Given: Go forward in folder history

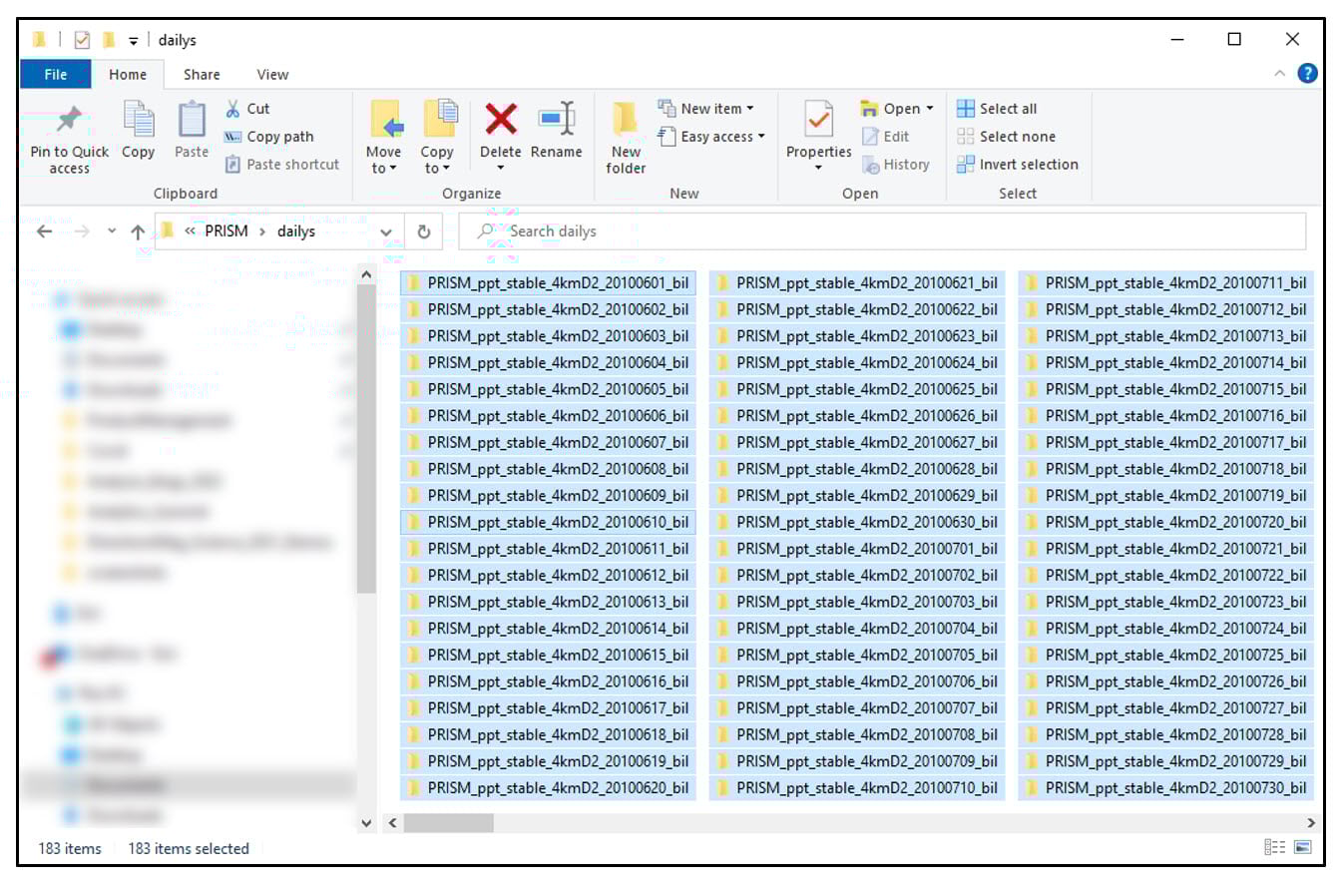Looking at the screenshot, I should tap(82, 231).
